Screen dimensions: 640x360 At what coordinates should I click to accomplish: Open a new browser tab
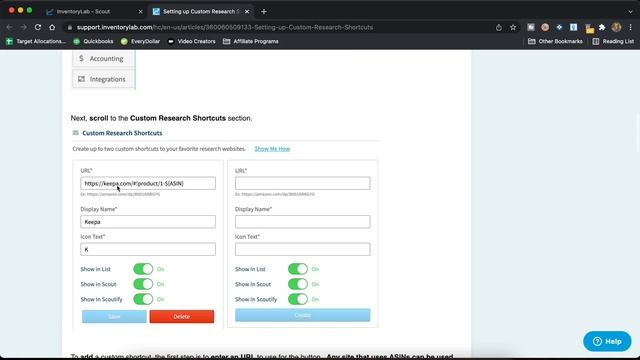point(264,11)
